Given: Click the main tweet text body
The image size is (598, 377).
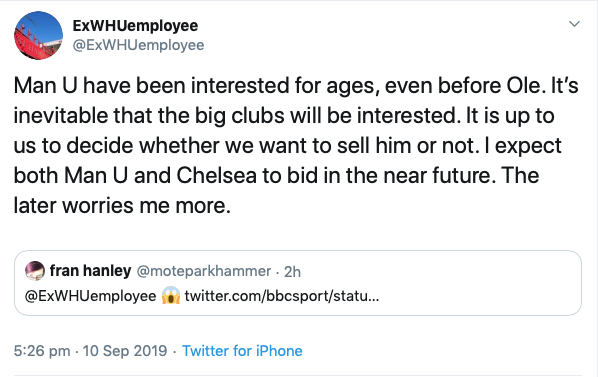Looking at the screenshot, I should point(296,145).
